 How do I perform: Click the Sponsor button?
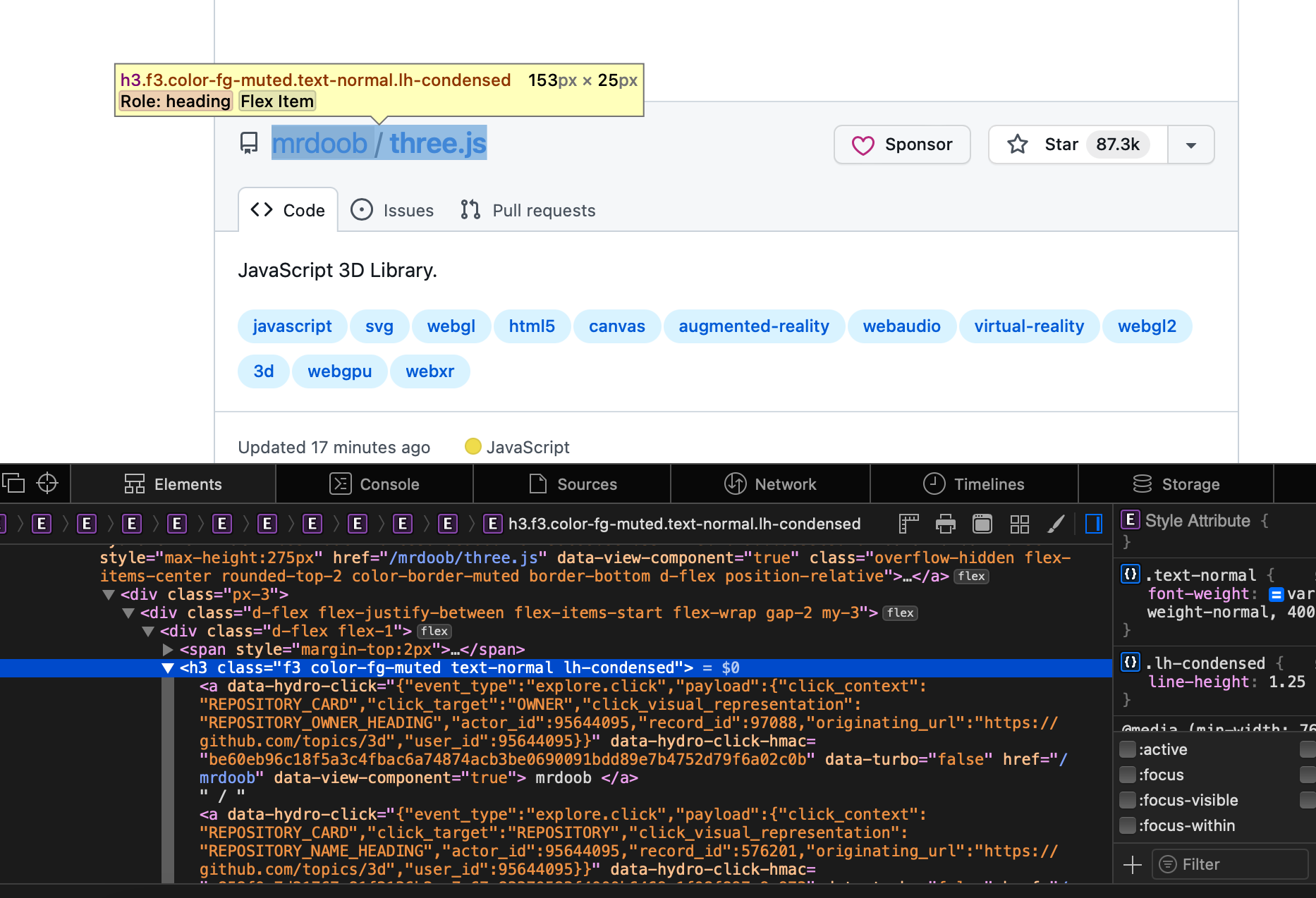coord(902,144)
